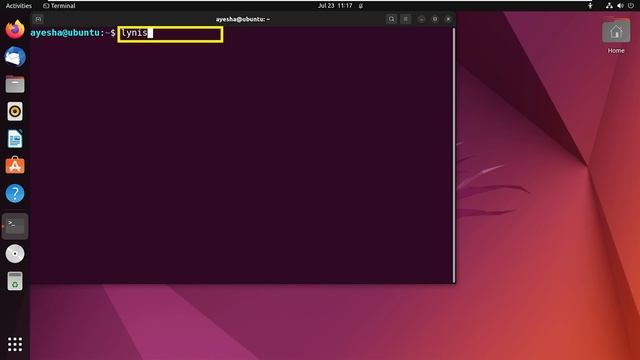Click the terminal search icon
Screen dimensions: 640x360
tap(391, 19)
